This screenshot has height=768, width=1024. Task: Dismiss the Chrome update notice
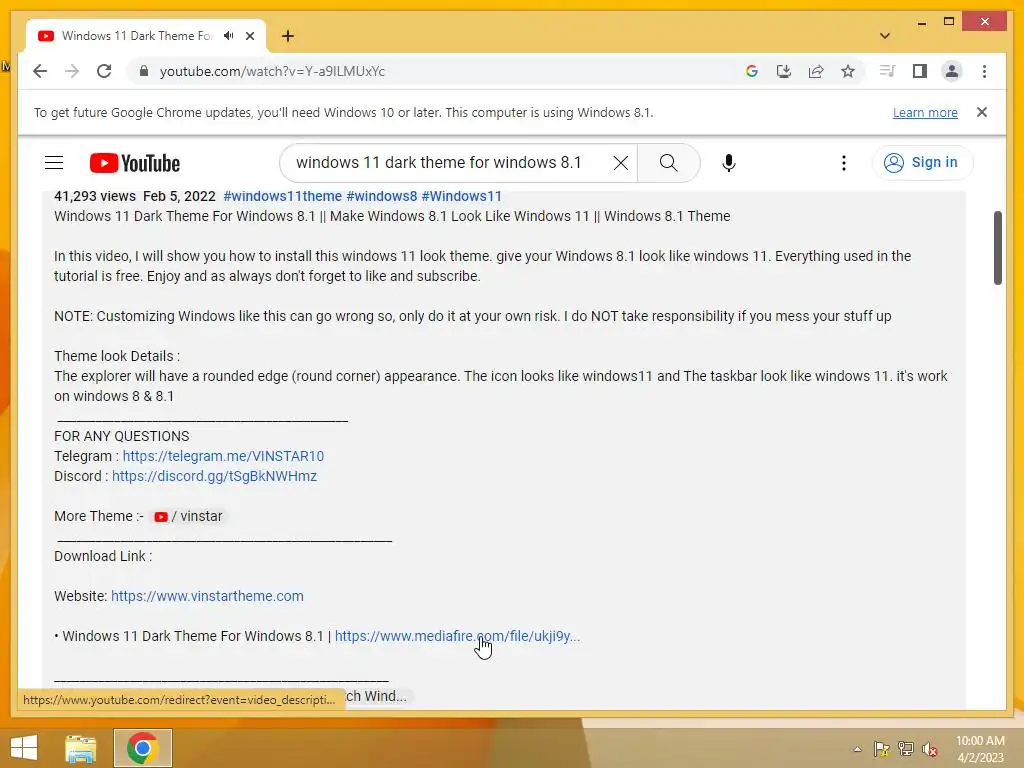tap(982, 112)
